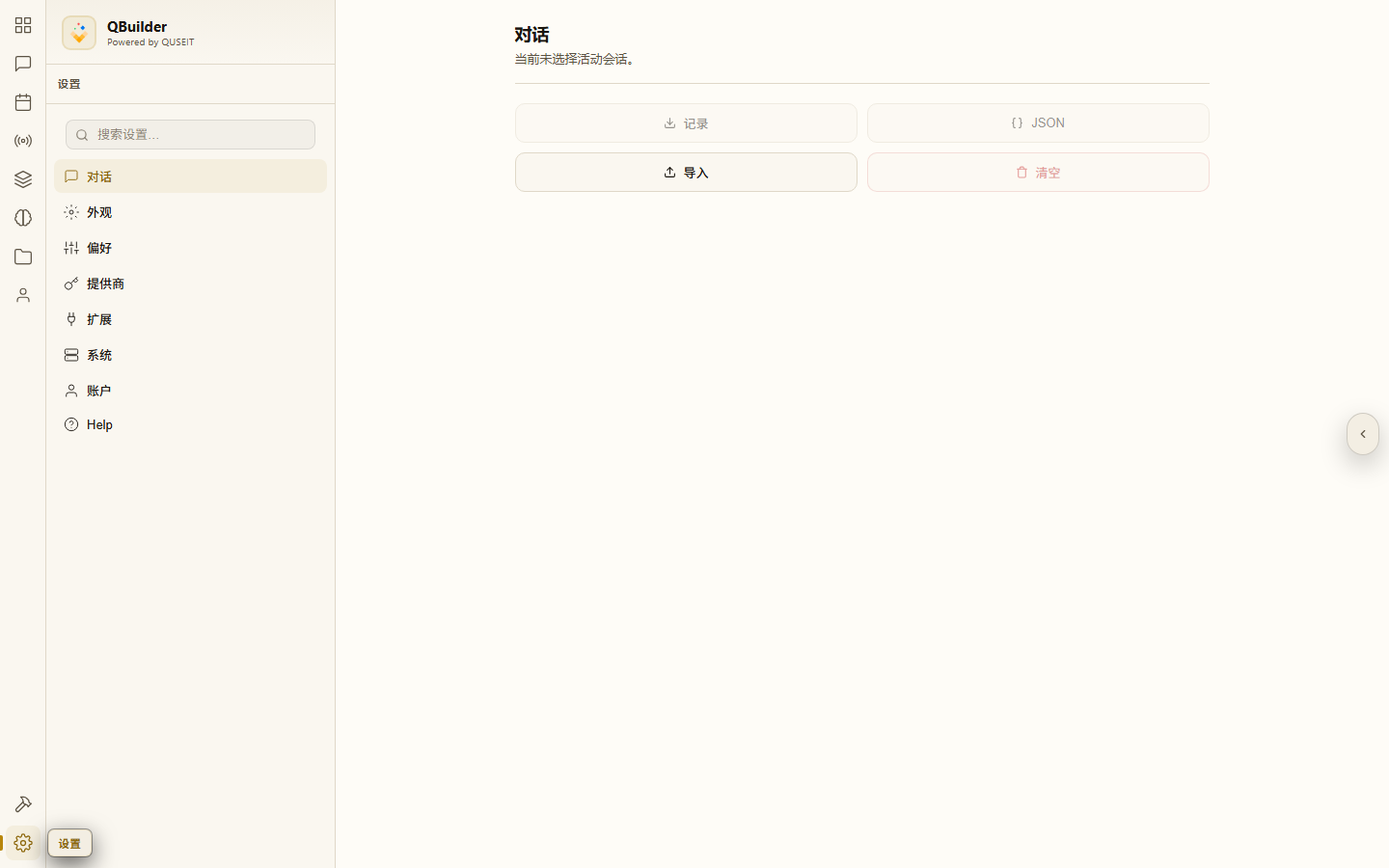Image resolution: width=1389 pixels, height=868 pixels.
Task: Click the JSON export button
Action: [x=1038, y=123]
